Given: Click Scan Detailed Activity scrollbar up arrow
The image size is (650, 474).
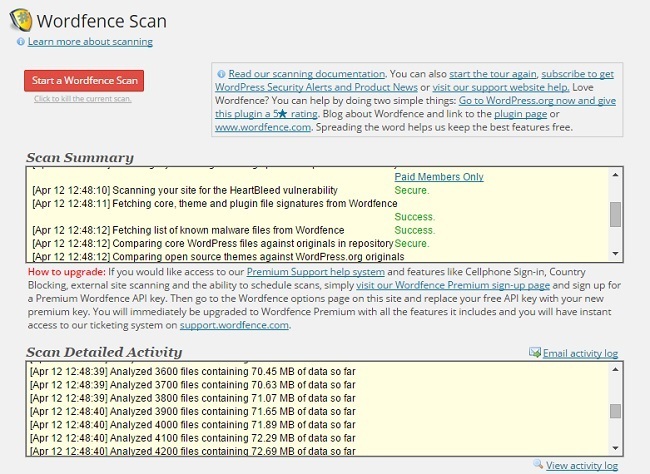Looking at the screenshot, I should [616, 369].
